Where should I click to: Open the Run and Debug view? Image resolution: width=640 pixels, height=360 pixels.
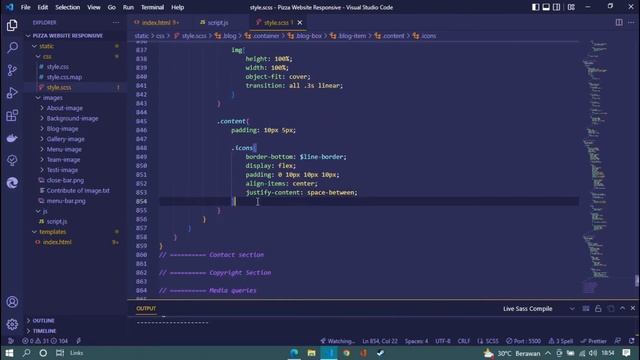pos(12,93)
